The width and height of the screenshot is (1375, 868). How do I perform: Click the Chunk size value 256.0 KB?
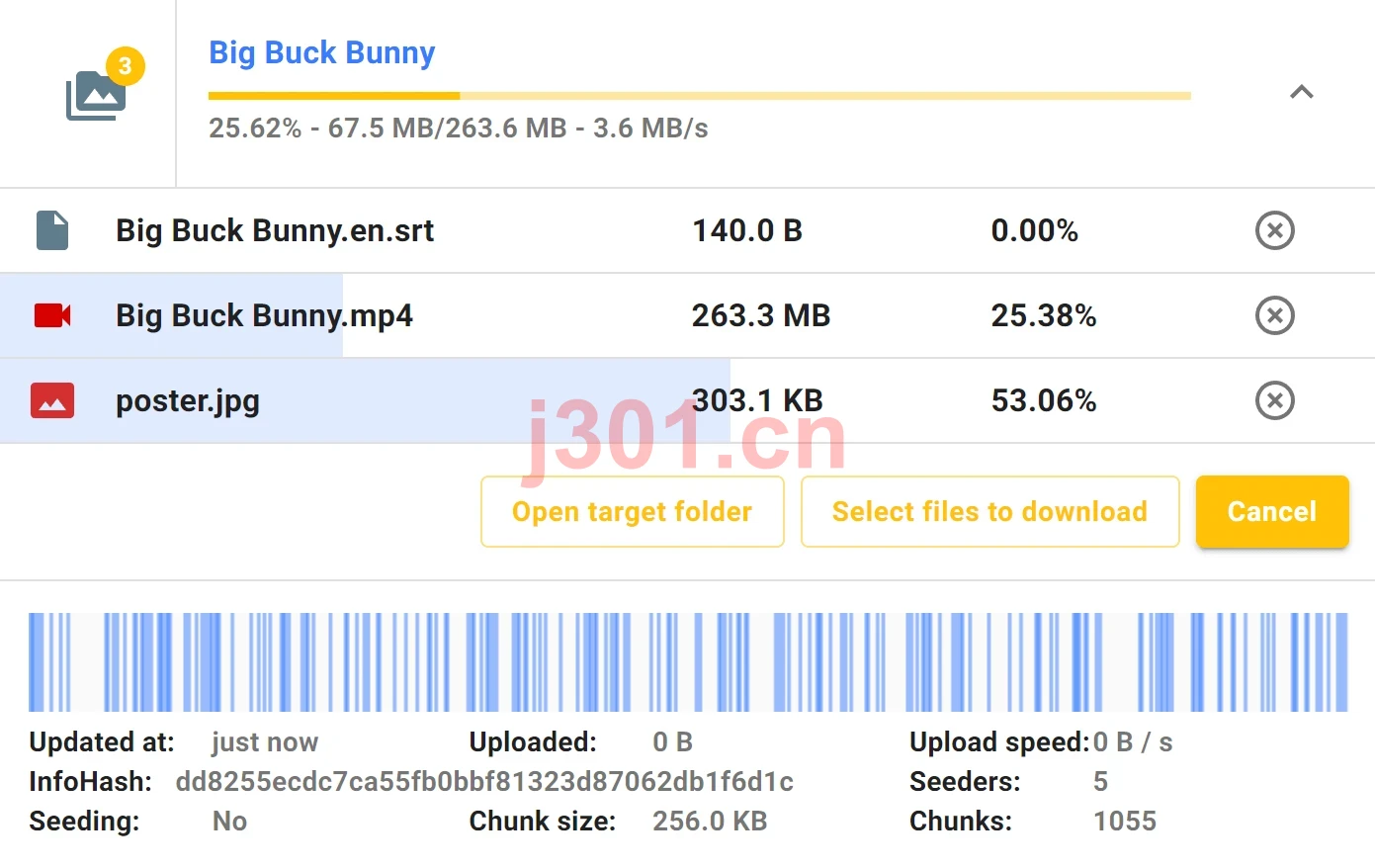click(710, 822)
